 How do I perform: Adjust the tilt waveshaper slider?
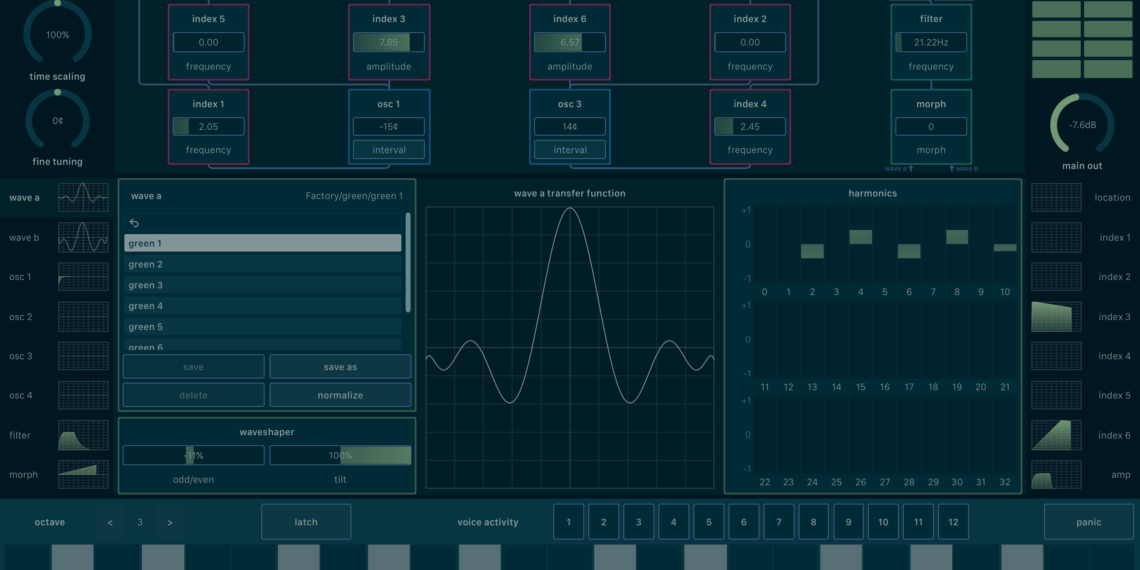pyautogui.click(x=340, y=456)
